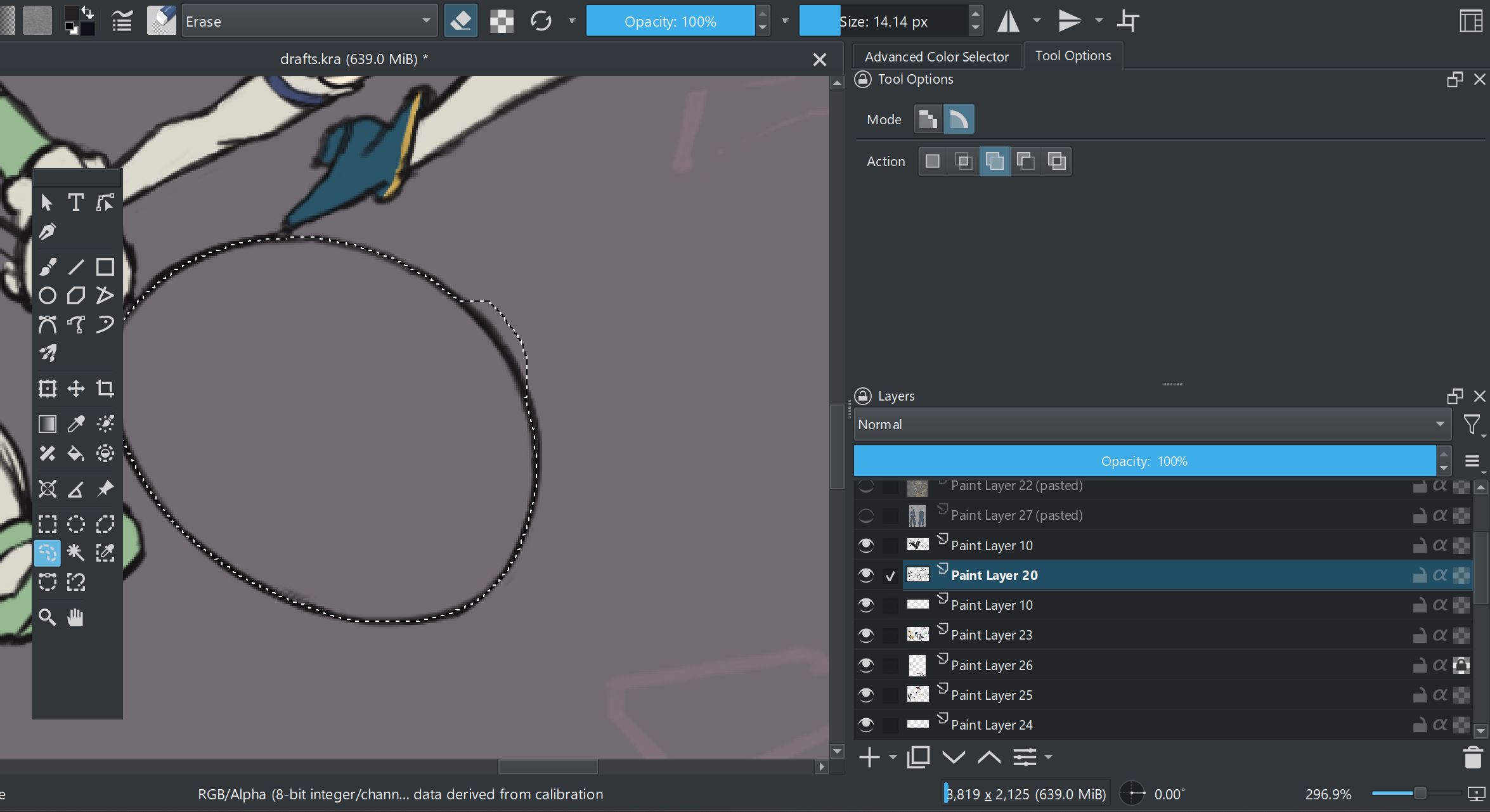Open the layer filter funnel menu
Image resolution: width=1490 pixels, height=812 pixels.
(x=1472, y=424)
